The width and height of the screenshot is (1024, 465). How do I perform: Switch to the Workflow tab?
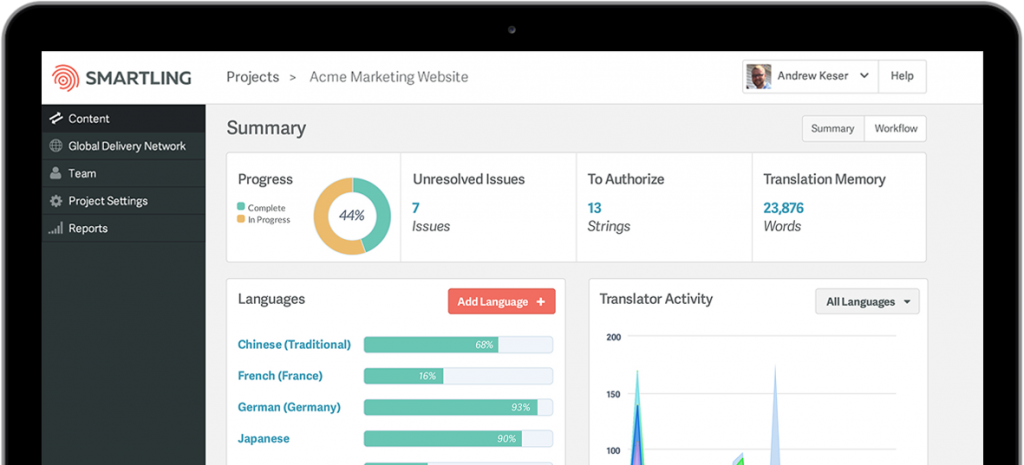click(896, 129)
